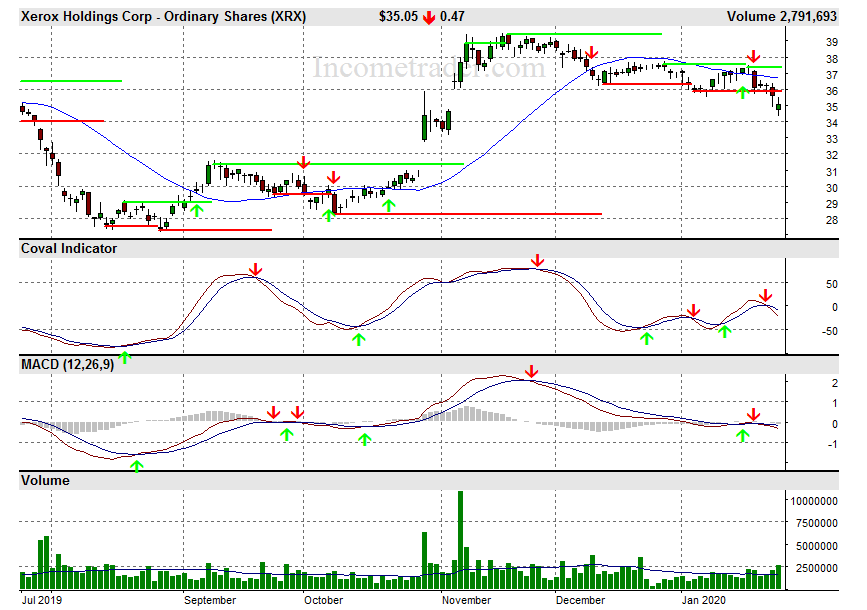Select the Xerox Holdings Corp (XRX) title
Viewport: 867px width, 610px height.
coord(163,17)
